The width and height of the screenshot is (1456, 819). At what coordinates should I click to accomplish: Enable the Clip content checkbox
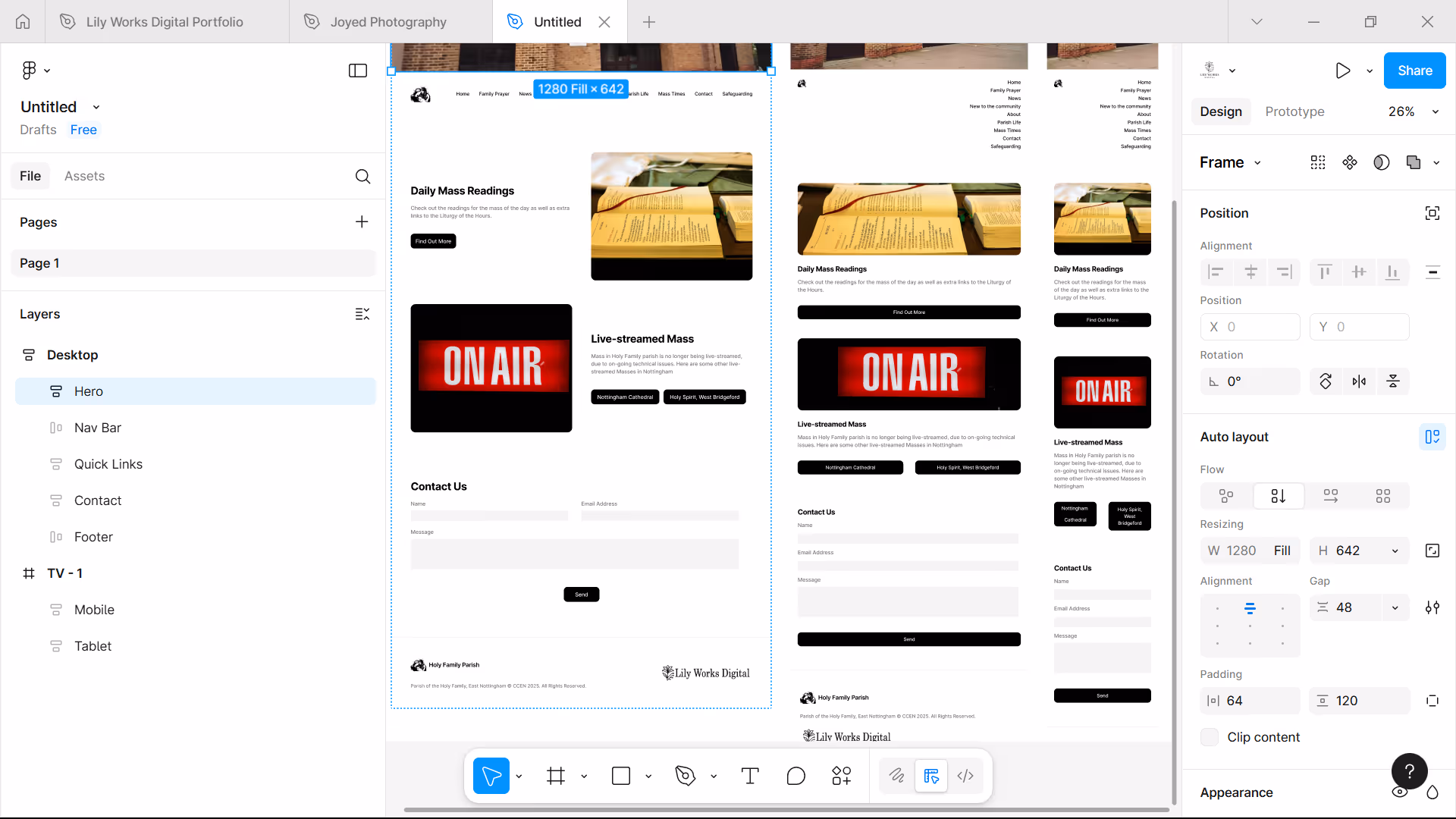[x=1210, y=737]
